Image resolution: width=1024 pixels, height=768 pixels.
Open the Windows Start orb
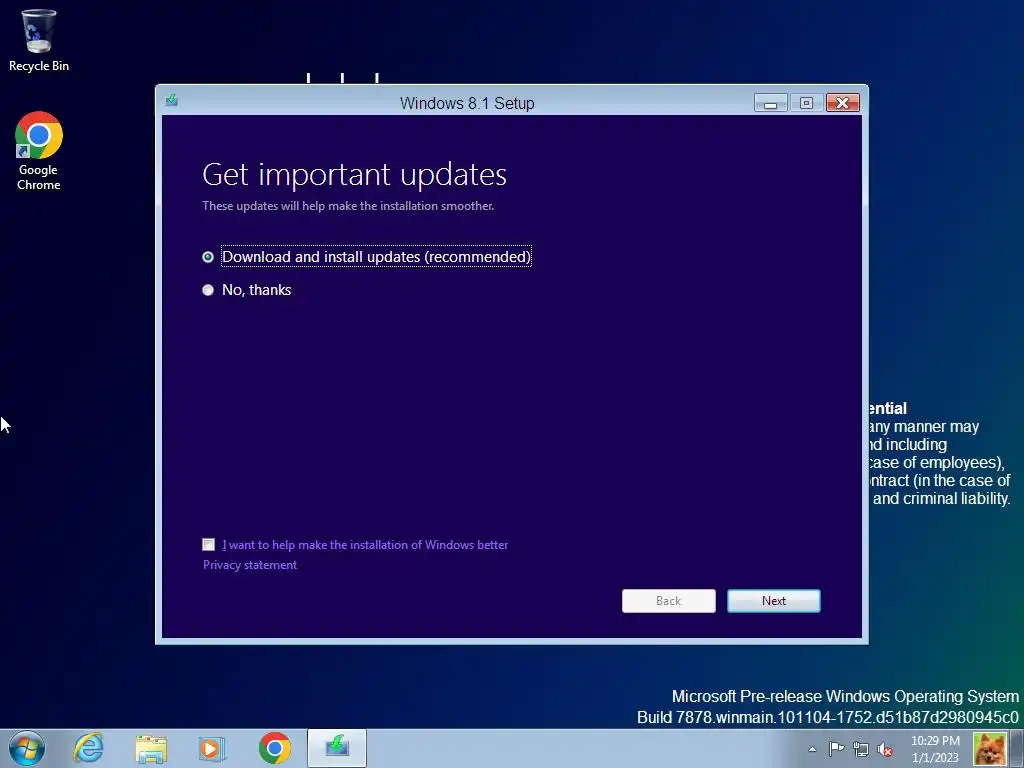tap(27, 748)
